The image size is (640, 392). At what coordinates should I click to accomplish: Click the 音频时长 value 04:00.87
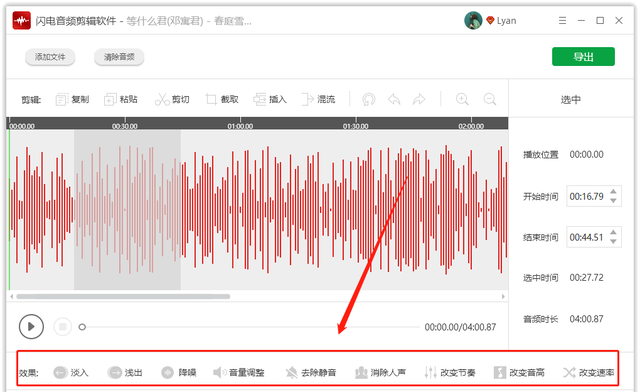587,318
